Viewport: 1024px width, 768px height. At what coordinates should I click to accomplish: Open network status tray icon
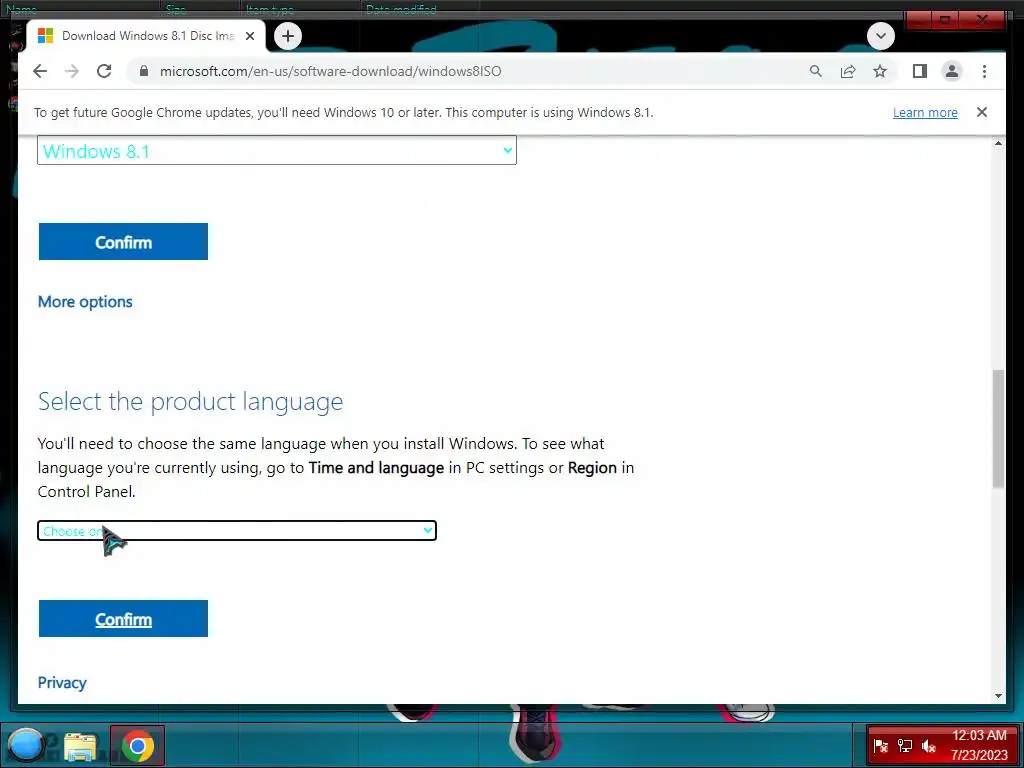pos(904,746)
